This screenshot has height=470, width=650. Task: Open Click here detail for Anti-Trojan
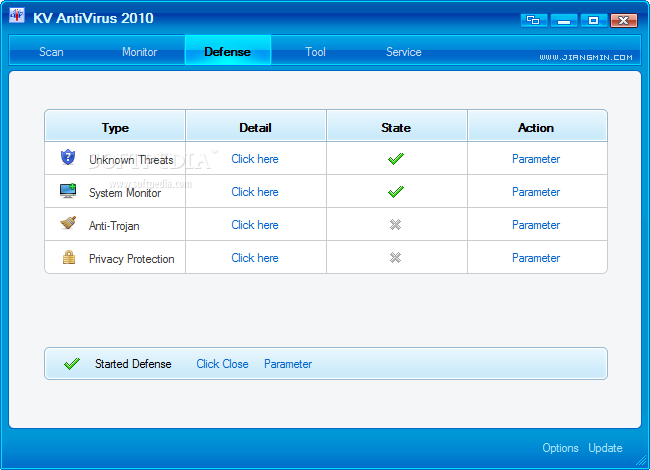255,225
